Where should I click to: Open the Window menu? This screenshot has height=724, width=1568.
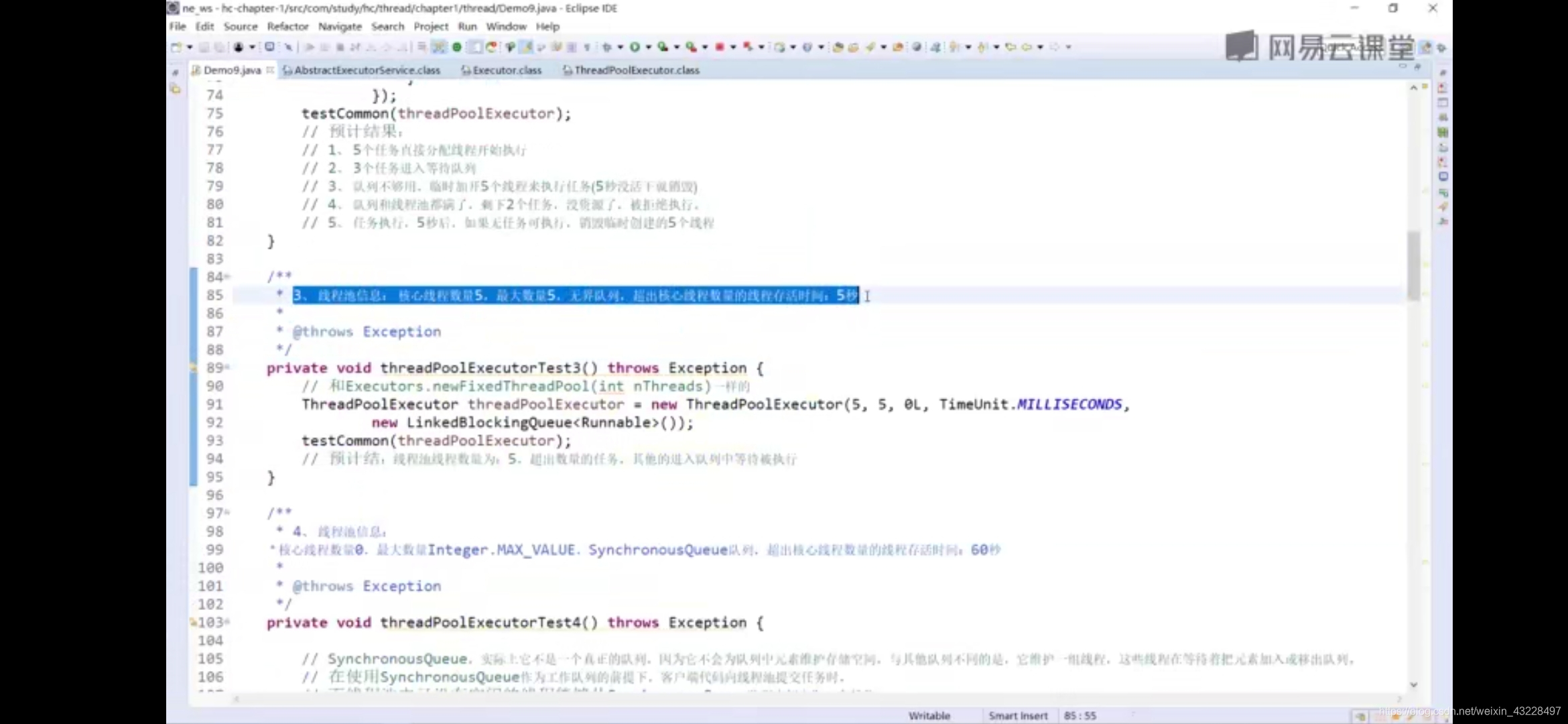point(506,26)
